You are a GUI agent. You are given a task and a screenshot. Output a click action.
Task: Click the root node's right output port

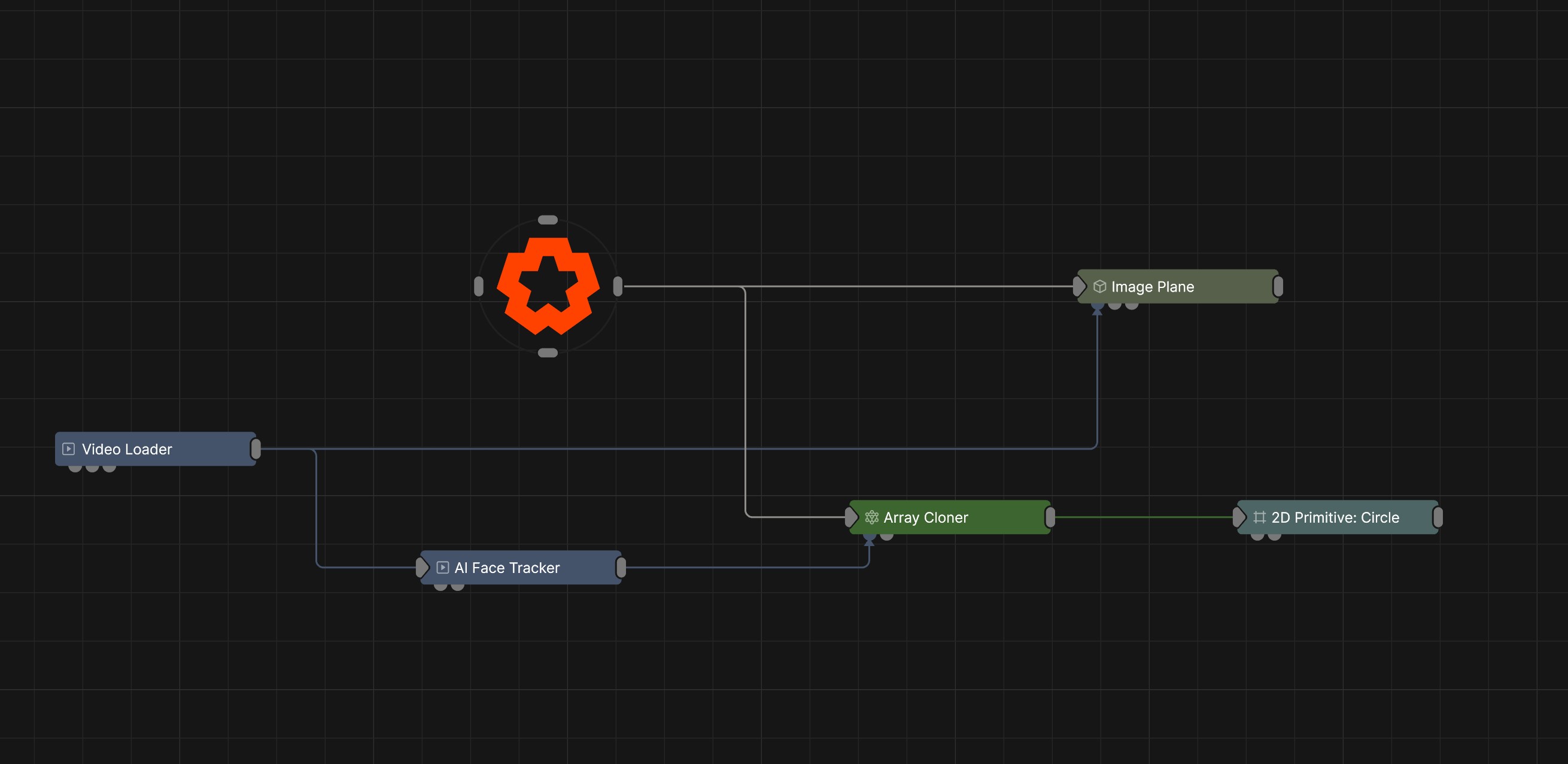click(x=618, y=286)
